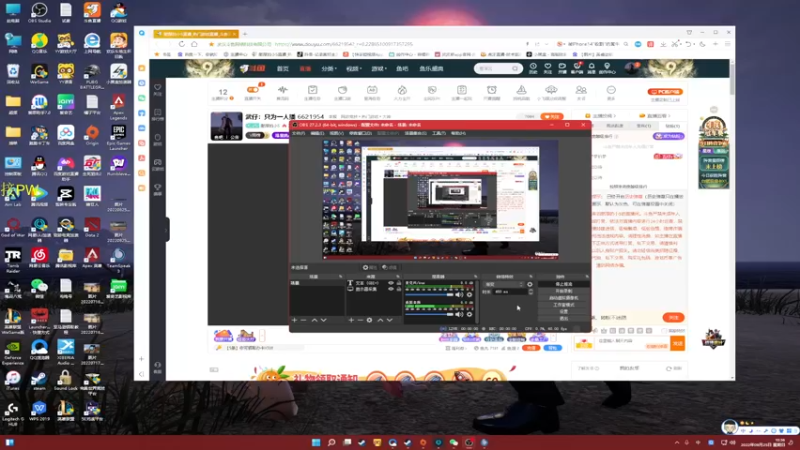
Task: Open OBS File menu
Action: coord(298,134)
